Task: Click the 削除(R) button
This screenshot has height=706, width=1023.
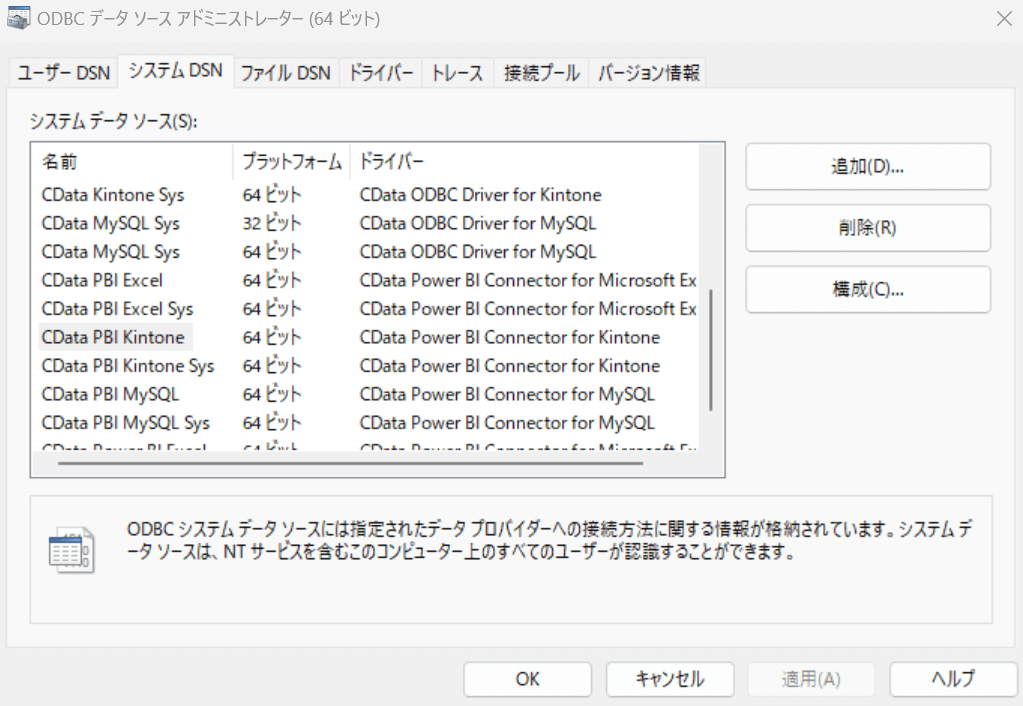Action: pos(868,228)
